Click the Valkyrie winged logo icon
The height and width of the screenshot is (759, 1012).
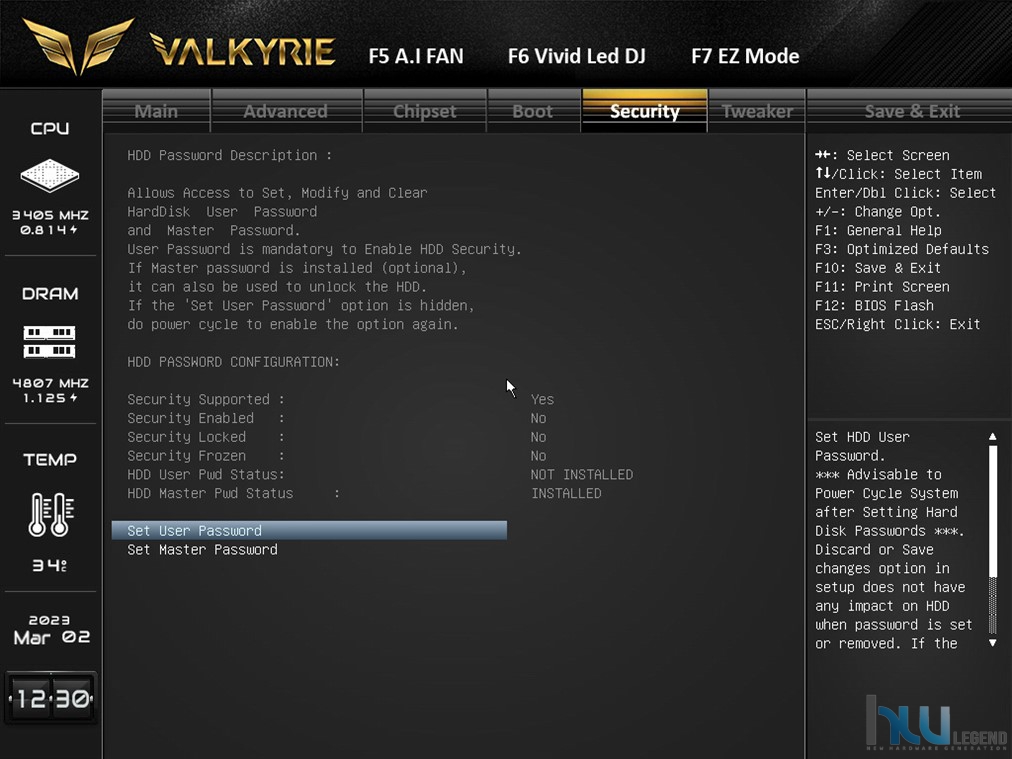78,46
